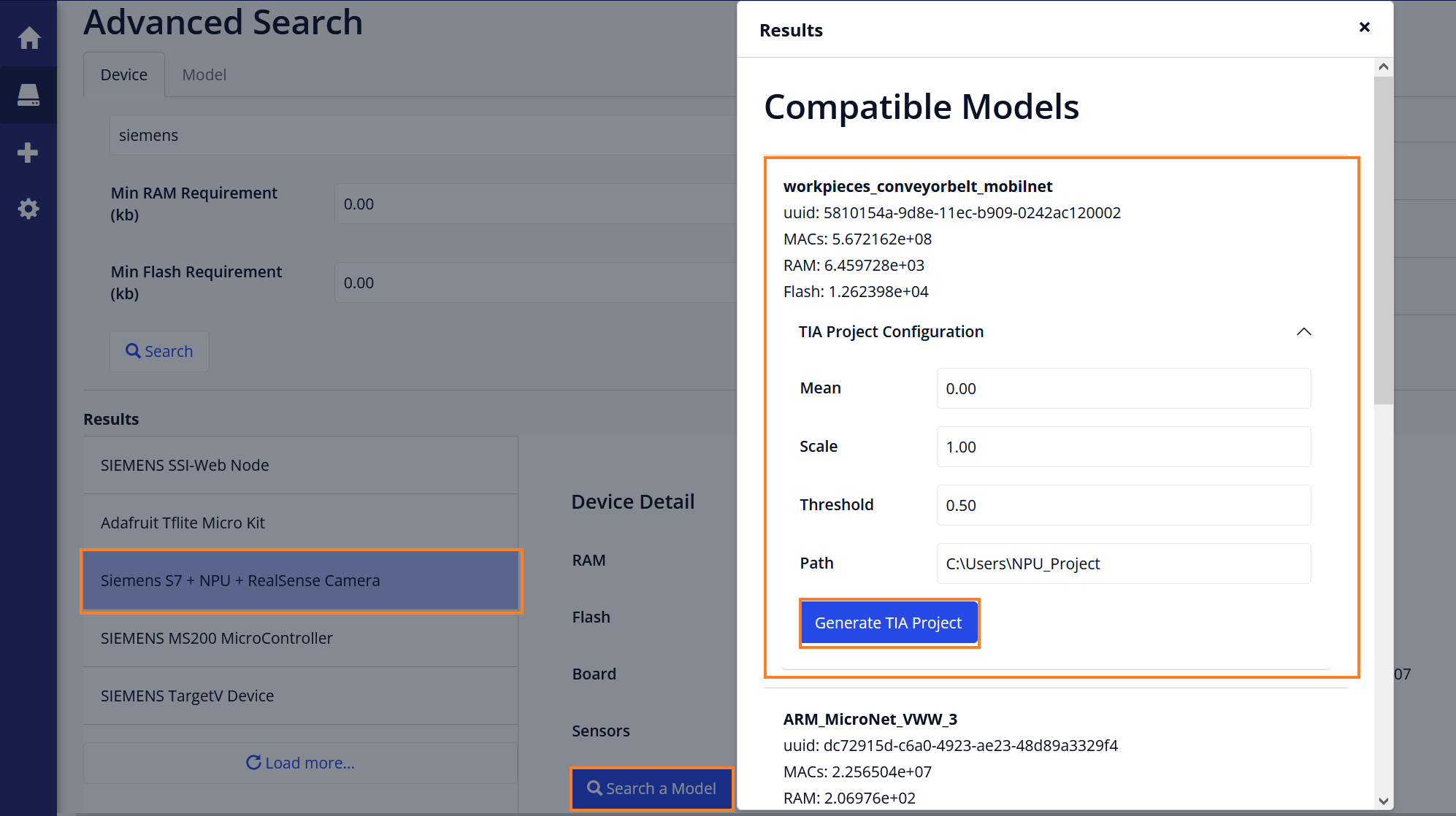Click ARM_MicroNet_VWW_3 model name
1456x816 pixels.
point(870,719)
